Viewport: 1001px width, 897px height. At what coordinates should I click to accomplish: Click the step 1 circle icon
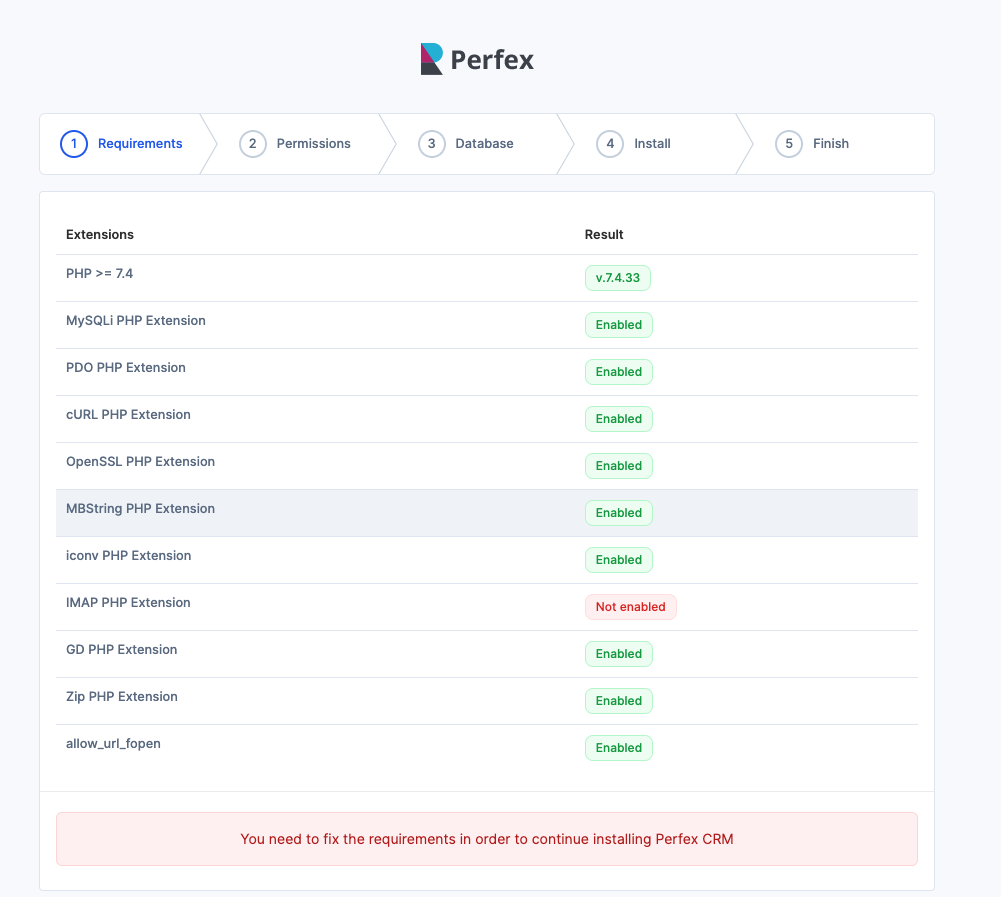click(x=74, y=144)
